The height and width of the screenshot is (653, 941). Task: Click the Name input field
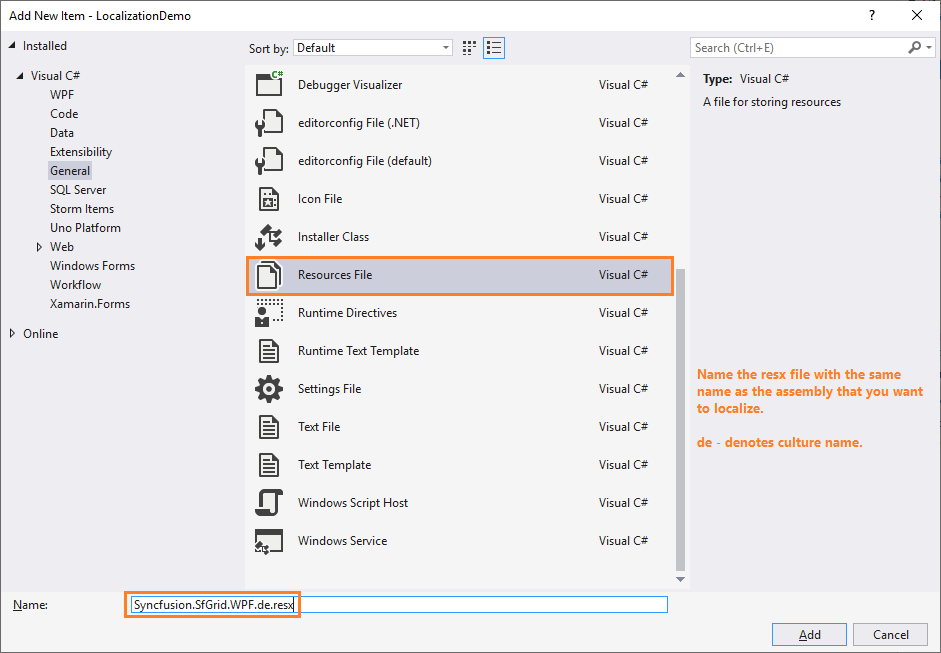pos(399,604)
